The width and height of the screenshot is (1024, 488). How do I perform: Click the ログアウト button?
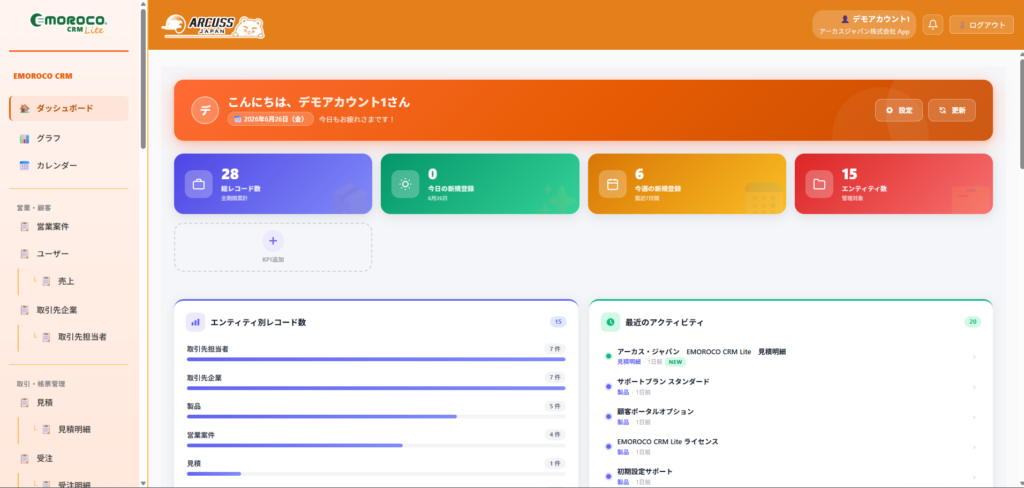982,25
